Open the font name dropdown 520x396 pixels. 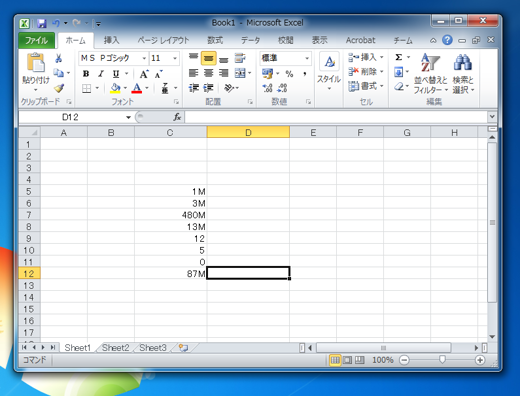click(144, 58)
